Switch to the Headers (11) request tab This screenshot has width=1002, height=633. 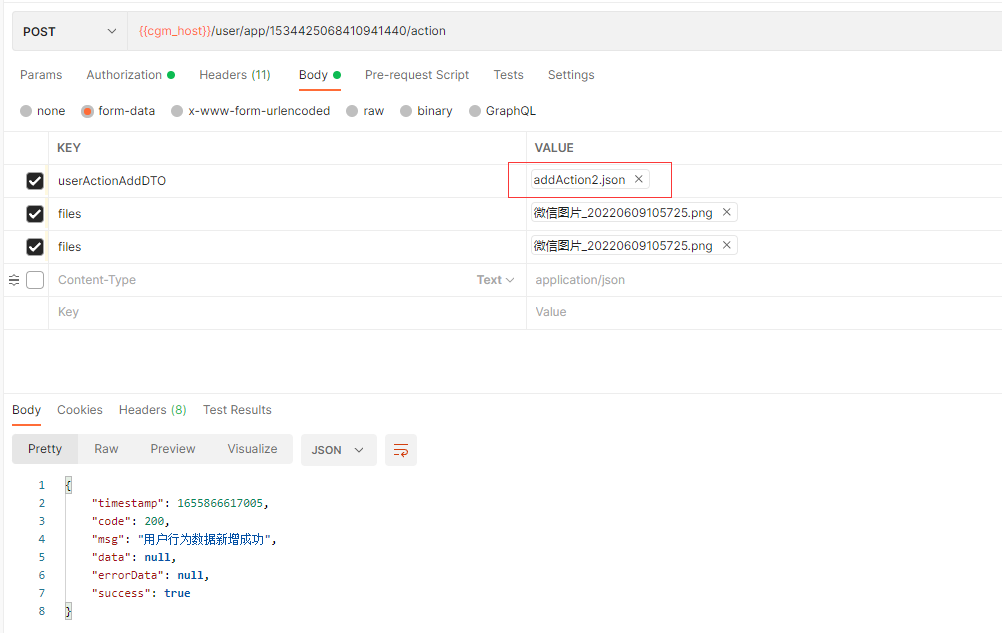(234, 75)
